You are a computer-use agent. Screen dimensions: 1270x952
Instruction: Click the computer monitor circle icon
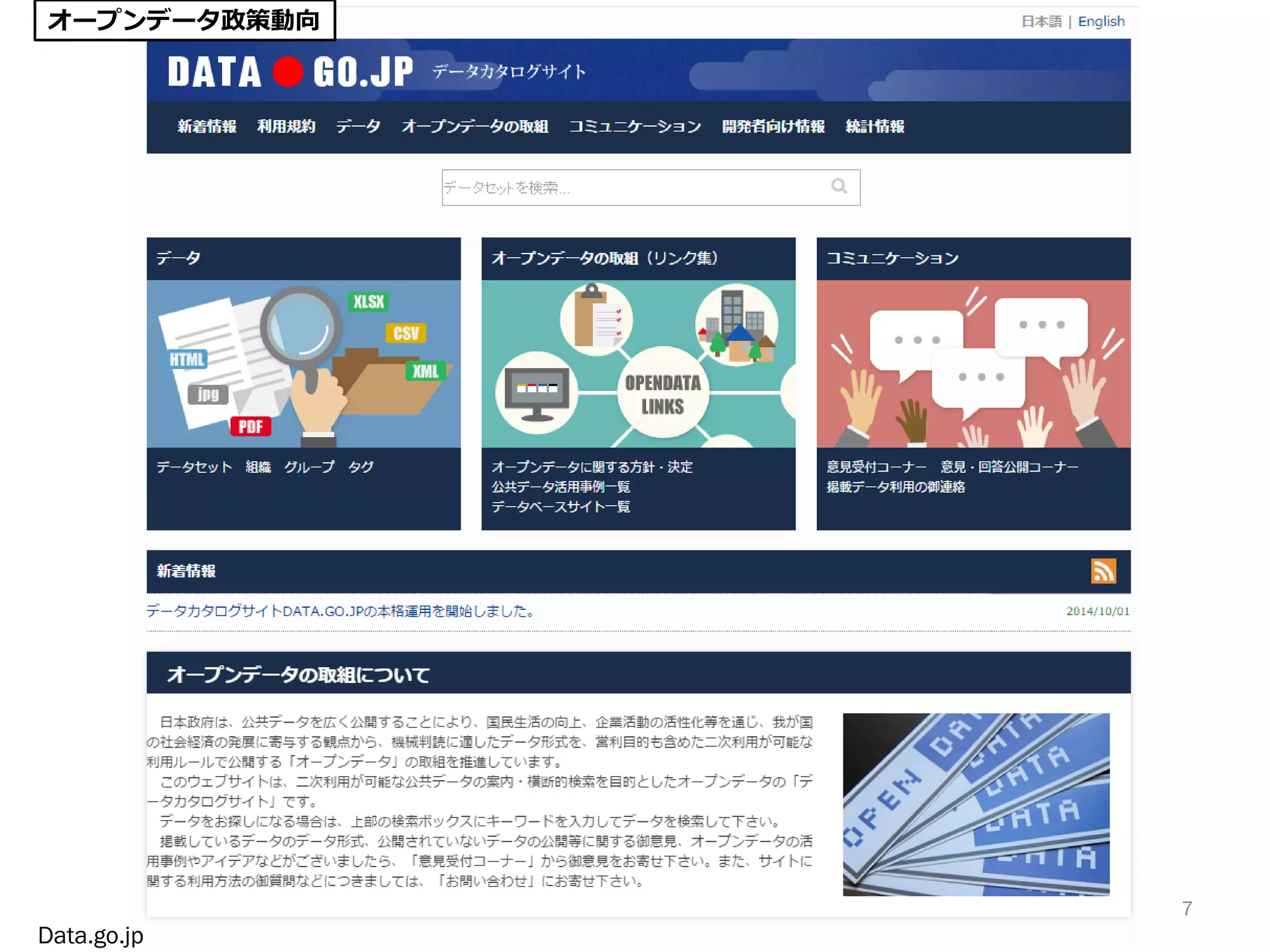point(537,393)
